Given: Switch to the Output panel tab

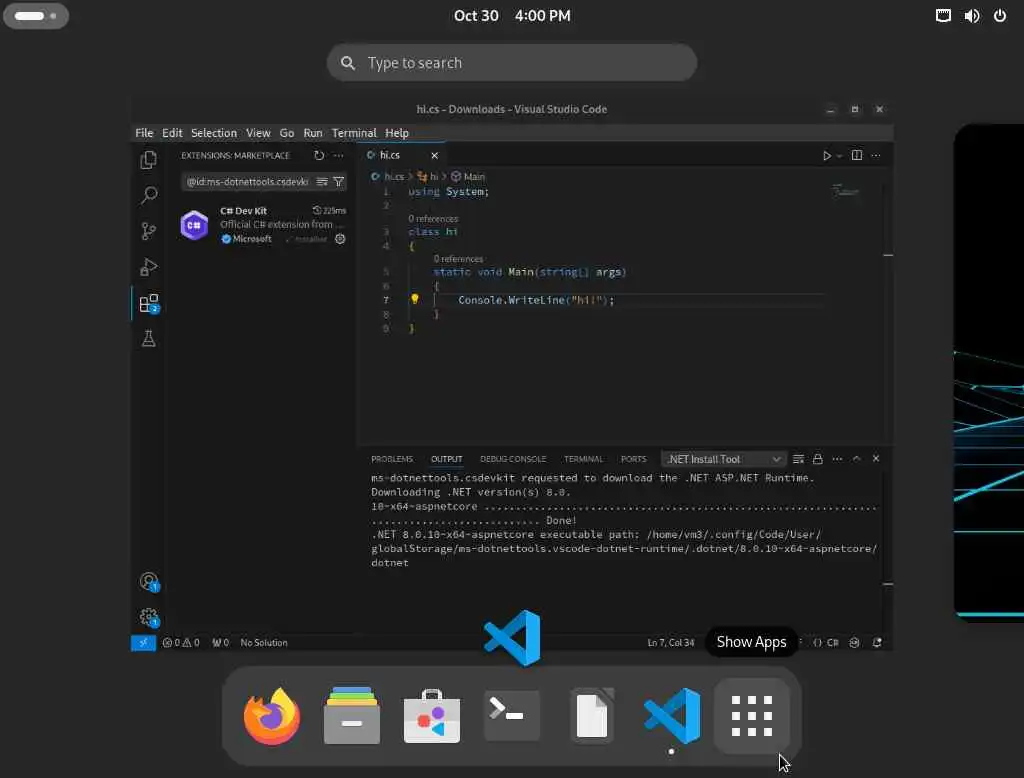Looking at the screenshot, I should click(x=447, y=459).
